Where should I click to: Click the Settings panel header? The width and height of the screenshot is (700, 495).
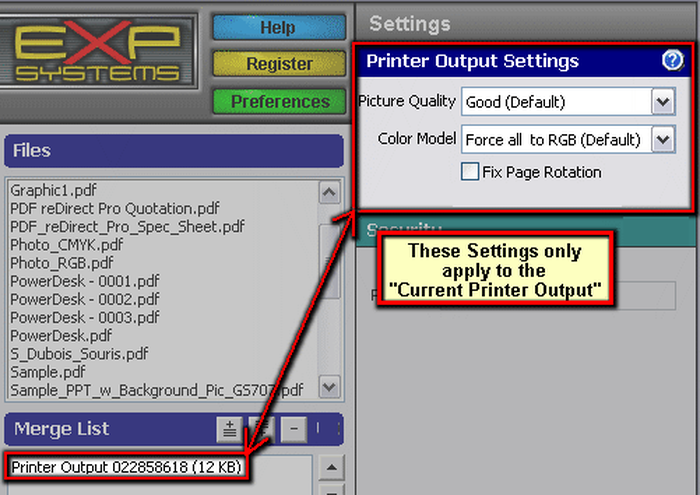click(x=527, y=23)
